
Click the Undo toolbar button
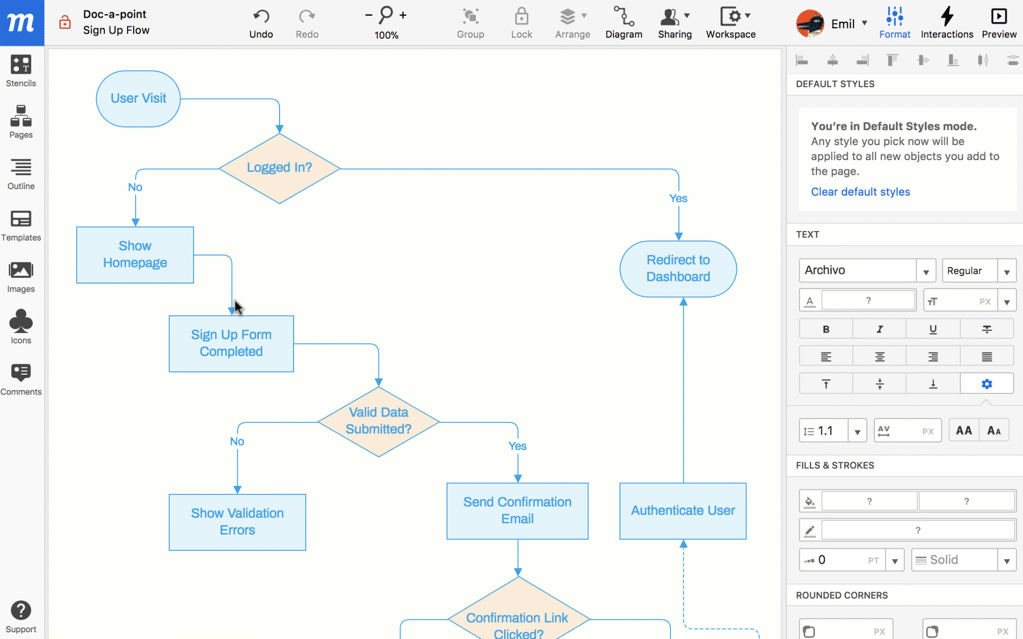click(x=260, y=22)
